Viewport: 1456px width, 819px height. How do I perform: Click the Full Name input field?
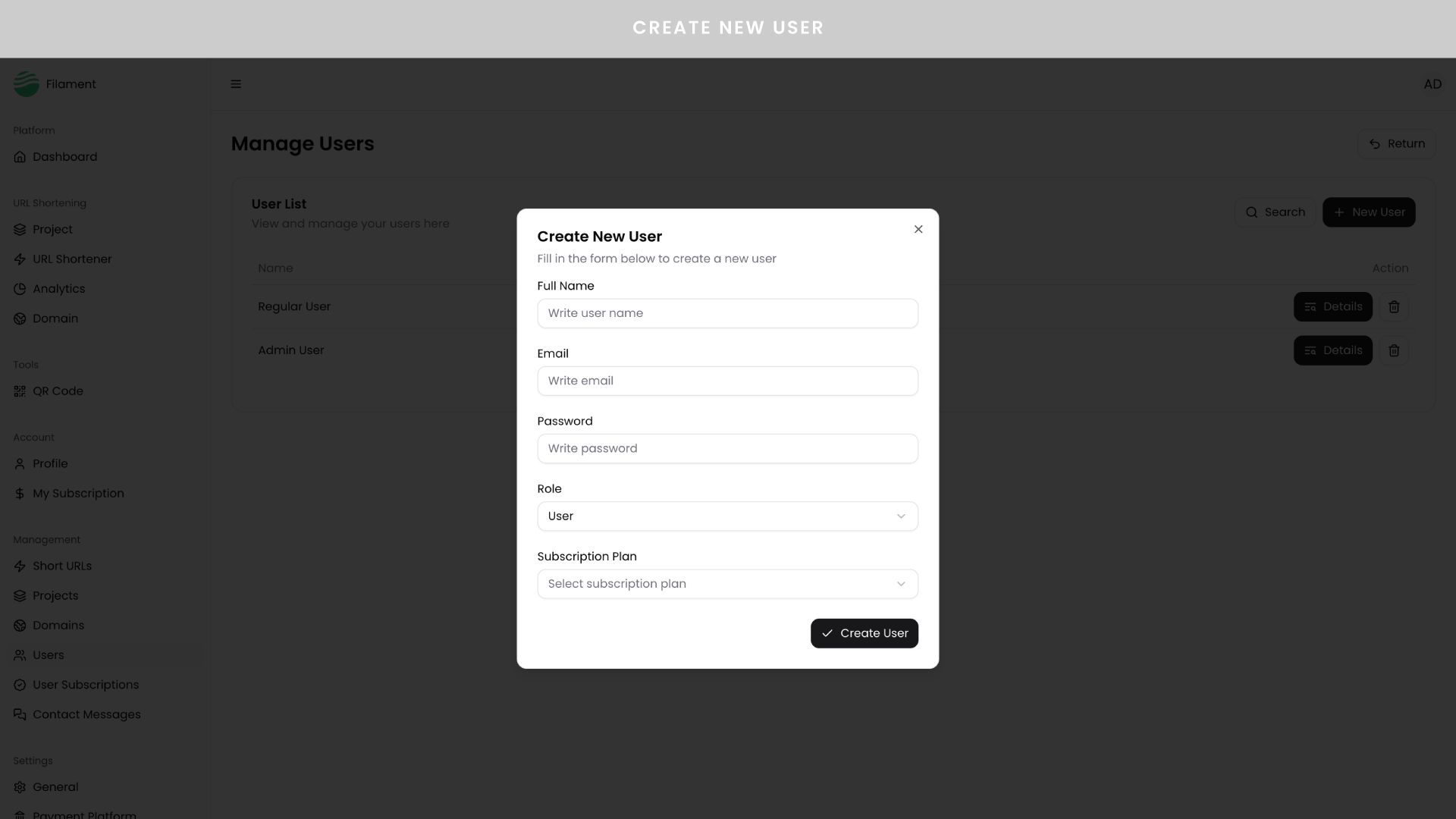point(727,313)
